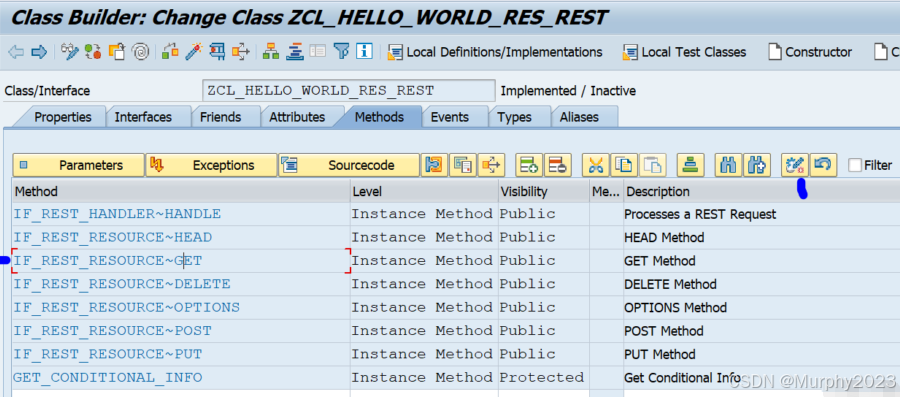The width and height of the screenshot is (900, 397).
Task: Click the Other Object icon
Action: pyautogui.click(x=117, y=52)
